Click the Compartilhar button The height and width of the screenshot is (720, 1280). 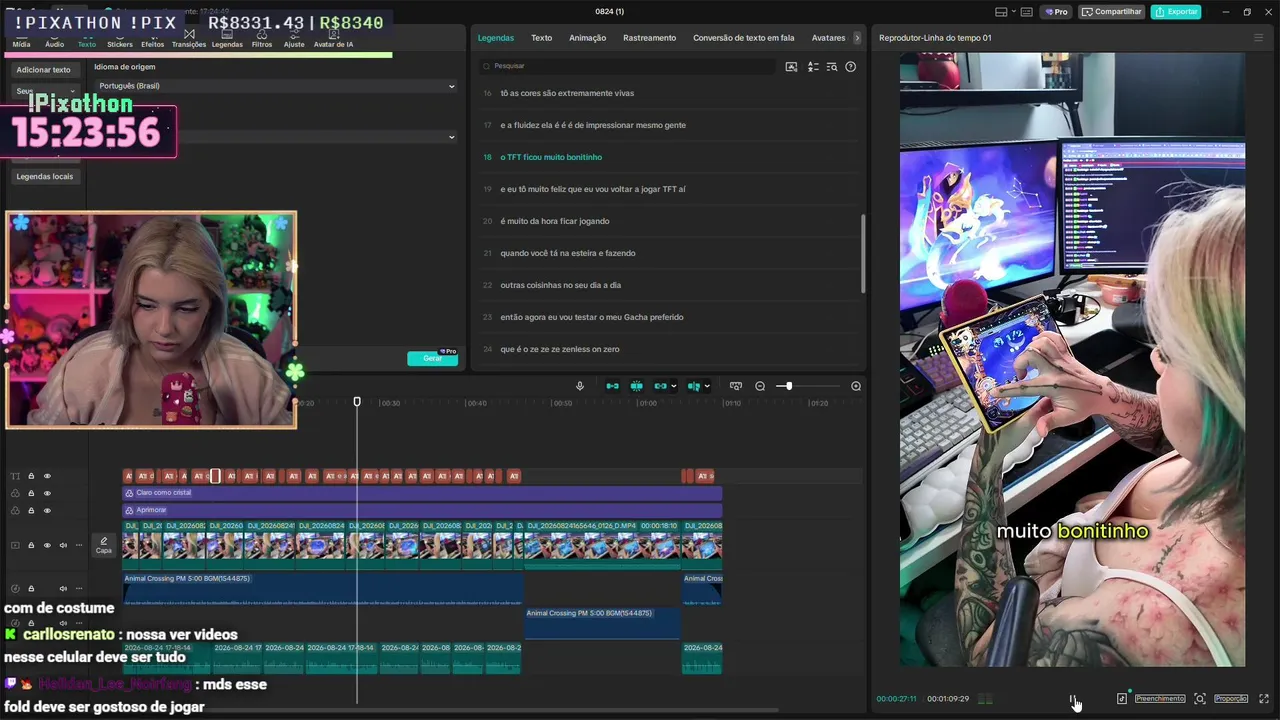point(1112,12)
